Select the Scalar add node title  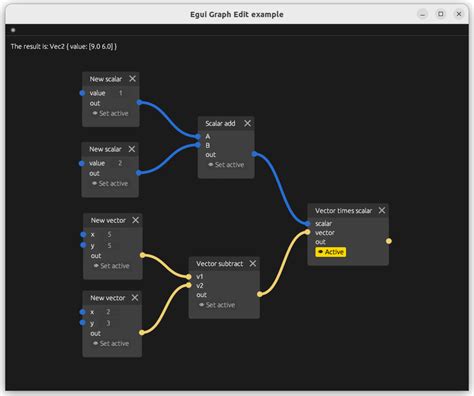220,123
